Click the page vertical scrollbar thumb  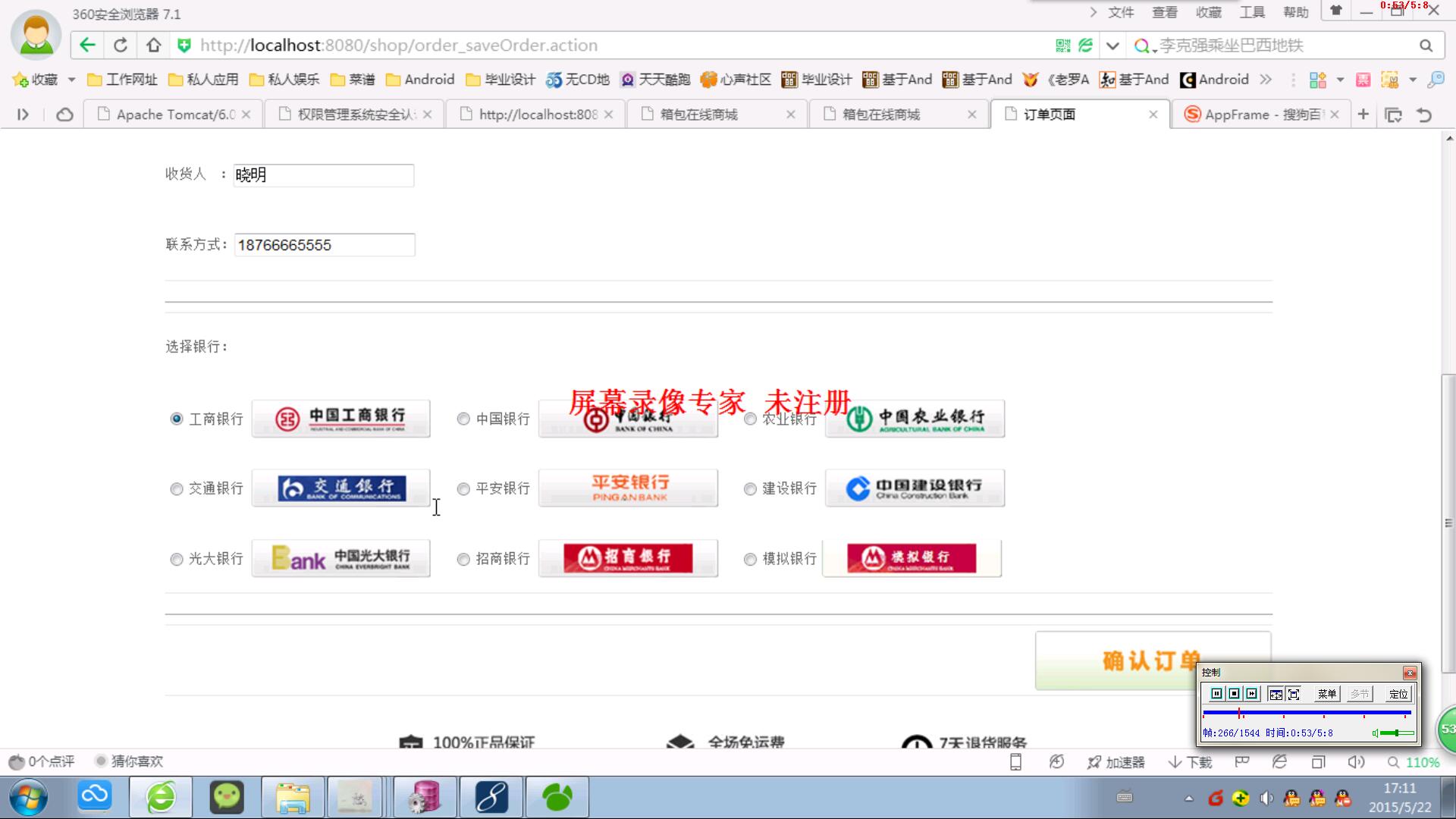1448,523
